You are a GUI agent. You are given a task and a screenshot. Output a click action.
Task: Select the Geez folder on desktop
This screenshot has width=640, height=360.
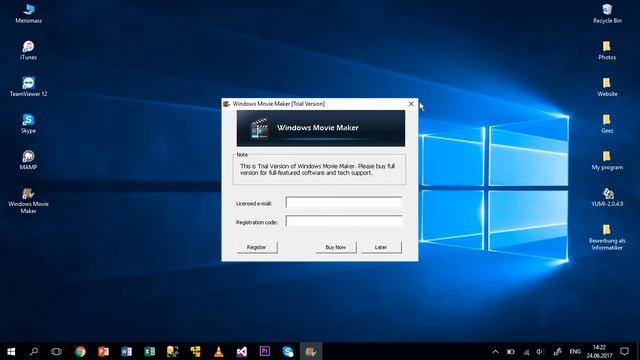(x=607, y=123)
